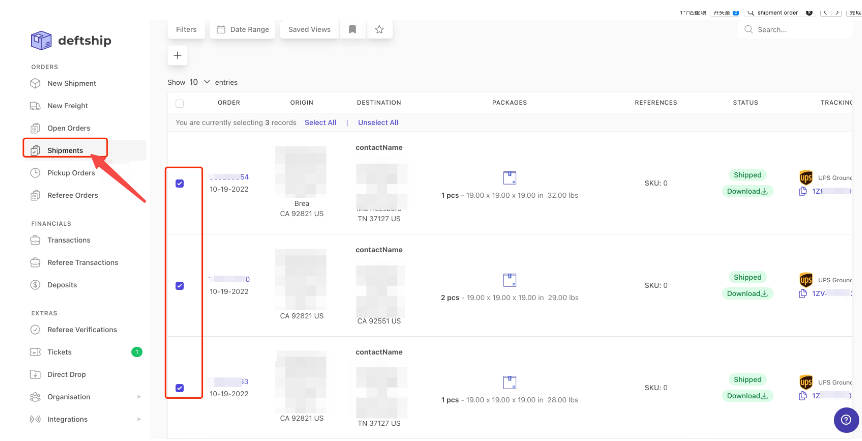
Task: Click the bookmark icon button
Action: (353, 30)
